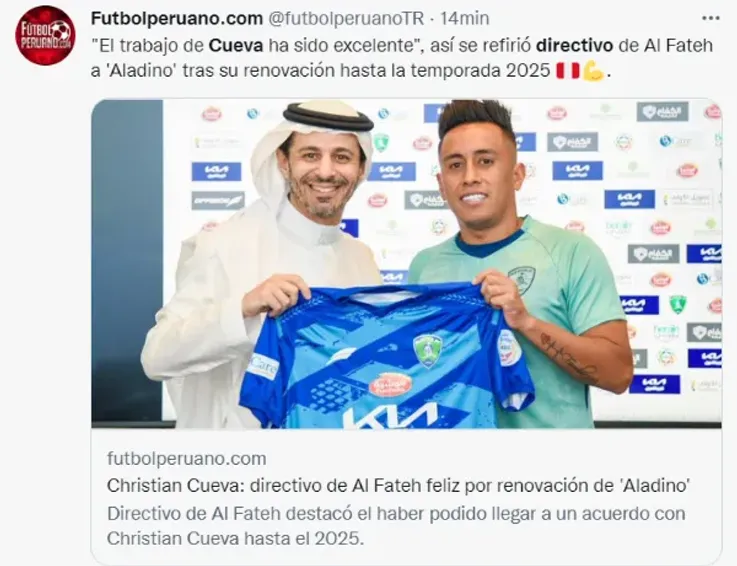
Task: Click the card description about Al Fateh agreement
Action: pyautogui.click(x=396, y=526)
